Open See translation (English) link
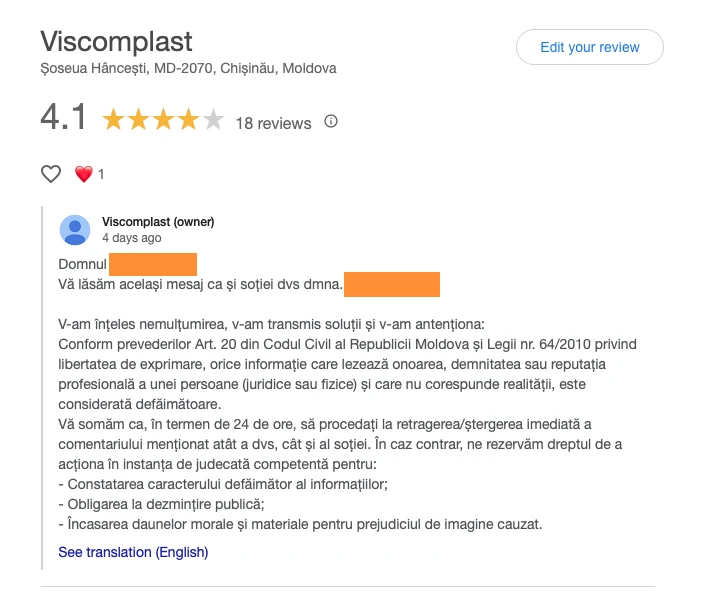 pos(133,552)
